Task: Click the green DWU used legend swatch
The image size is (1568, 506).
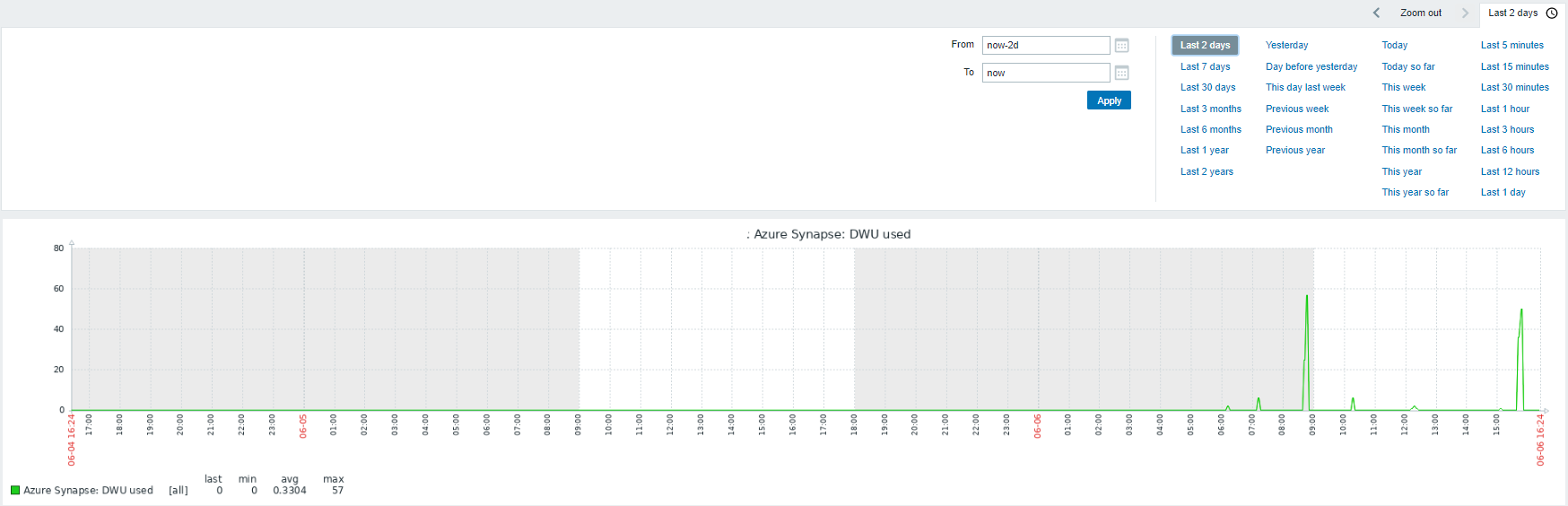Action: click(x=15, y=491)
